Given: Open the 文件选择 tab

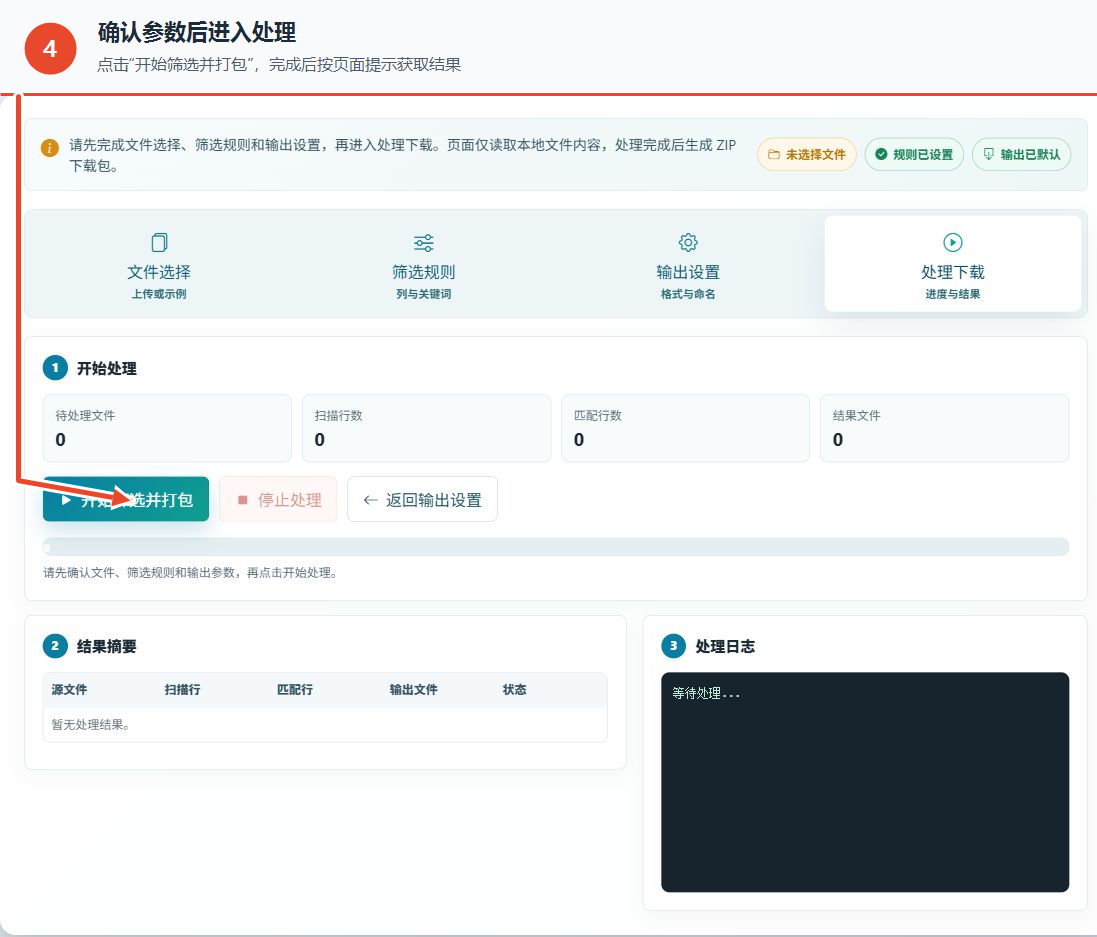Looking at the screenshot, I should point(160,264).
